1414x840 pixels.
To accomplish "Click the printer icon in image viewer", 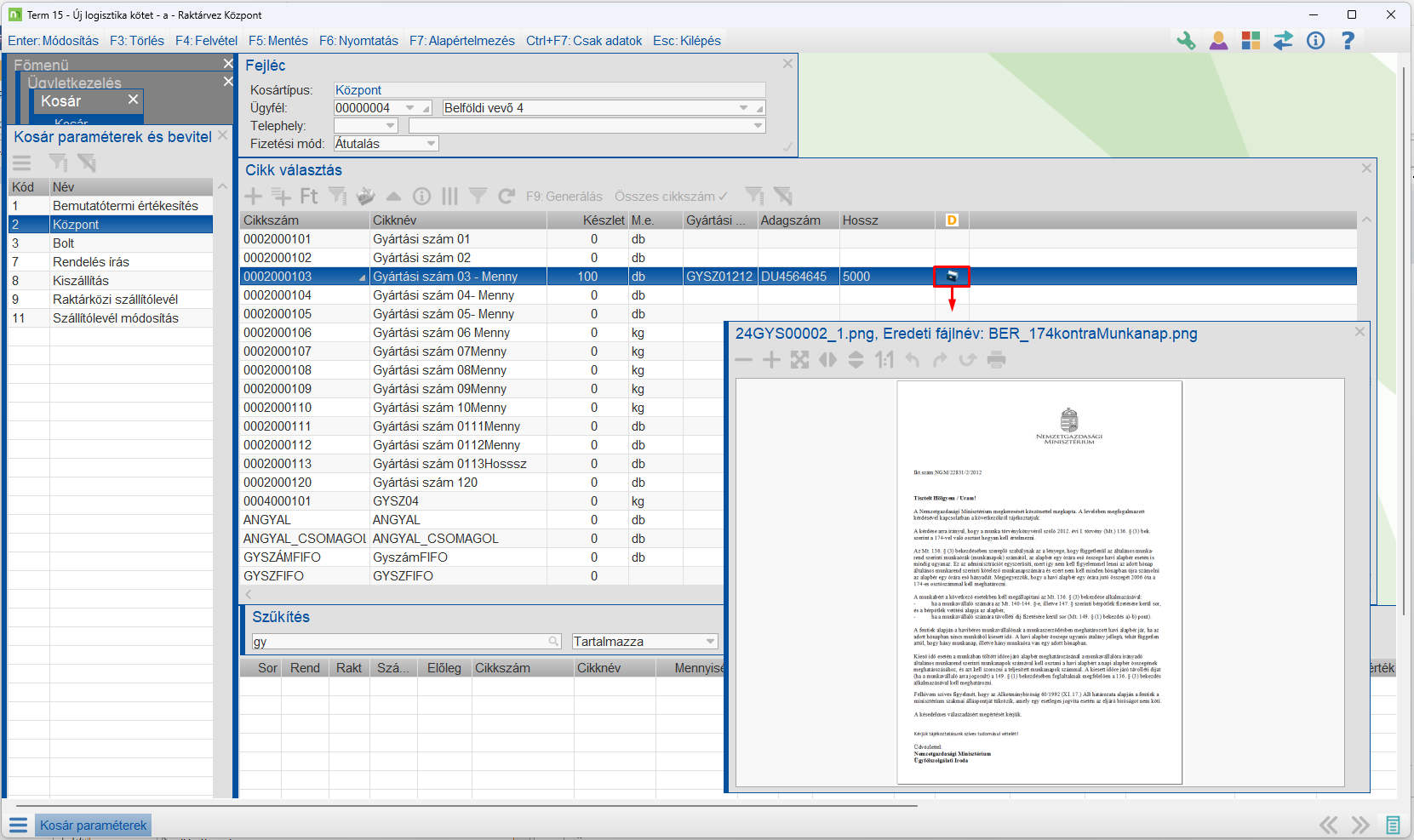I will coord(996,360).
